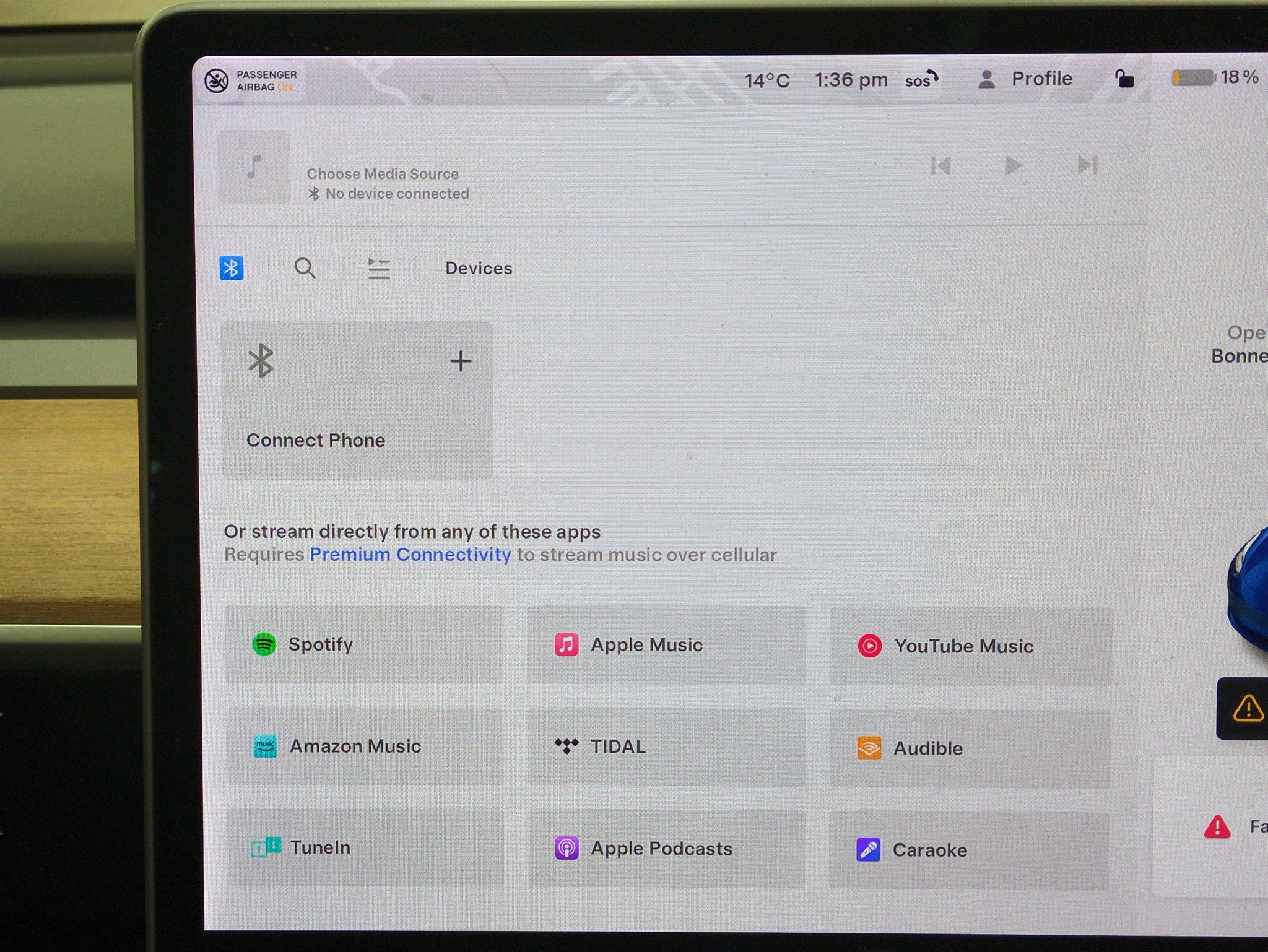Screen dimensions: 1268x952
Task: Tap the No device connected status
Action: coord(389,194)
